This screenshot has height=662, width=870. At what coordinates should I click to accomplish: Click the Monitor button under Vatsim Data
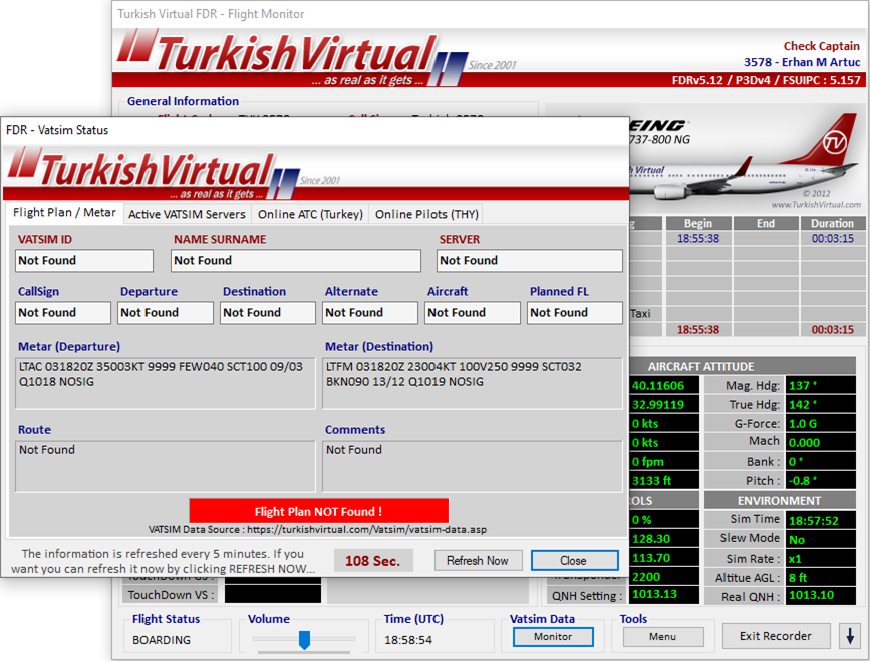coord(553,636)
